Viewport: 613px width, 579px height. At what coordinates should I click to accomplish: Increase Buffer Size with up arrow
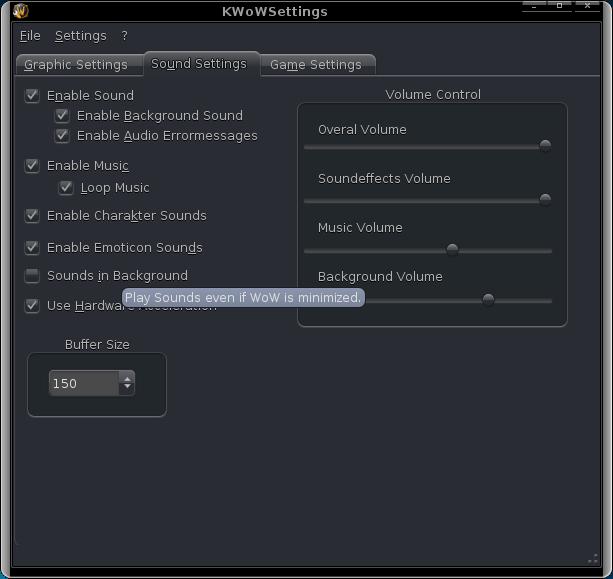click(x=127, y=378)
